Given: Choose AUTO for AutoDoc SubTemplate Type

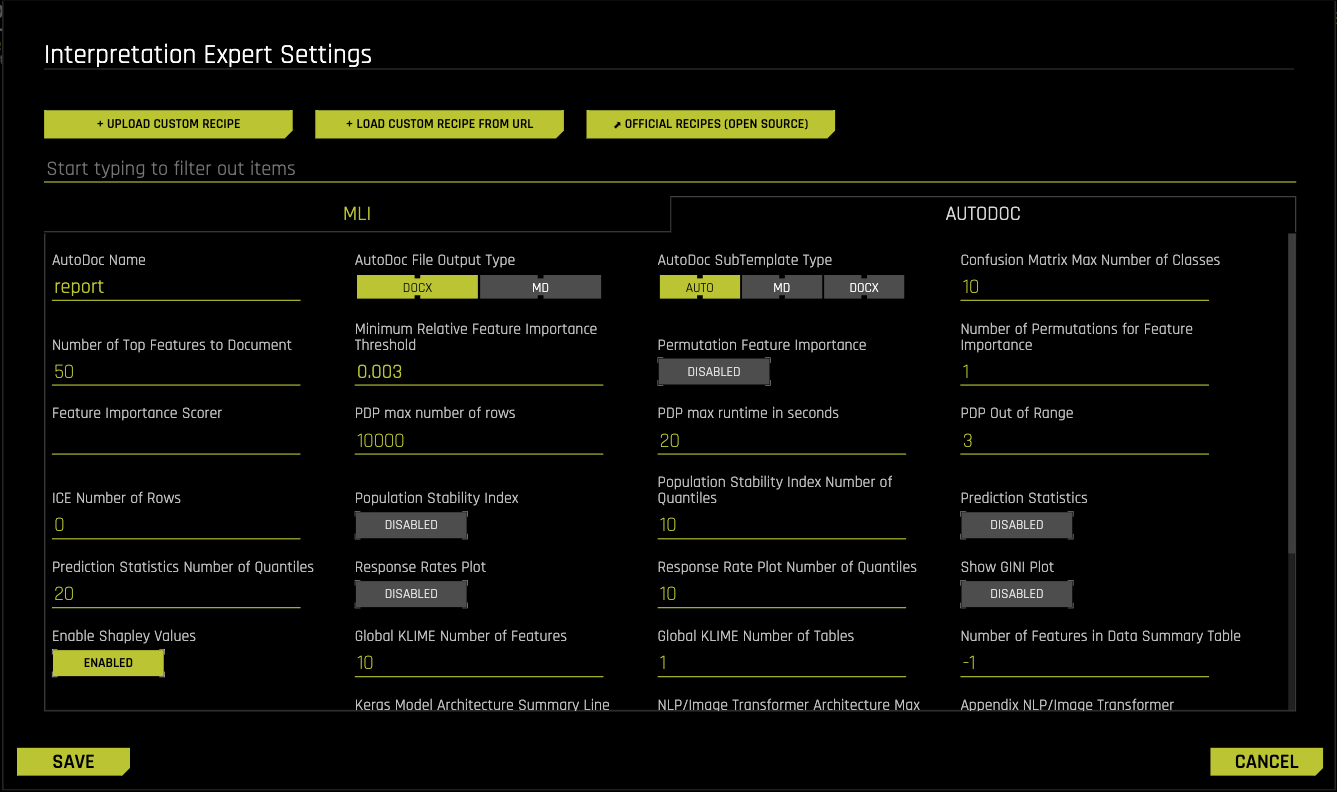Looking at the screenshot, I should pyautogui.click(x=699, y=287).
